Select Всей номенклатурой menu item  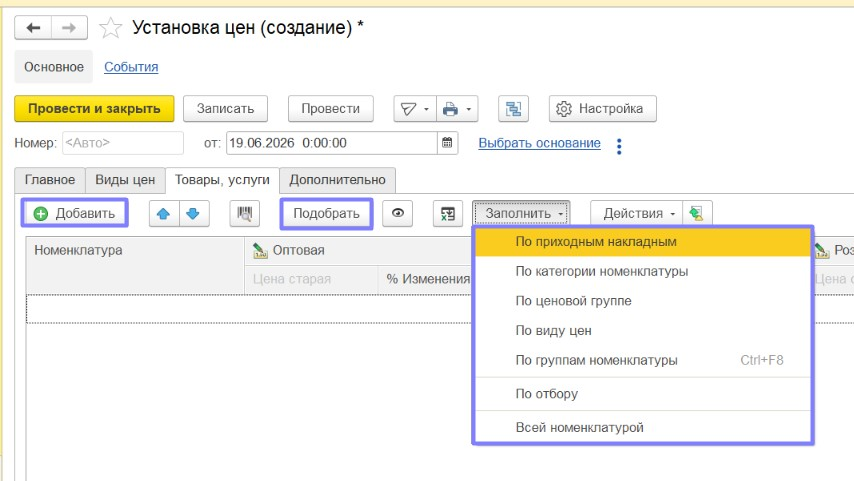[x=643, y=428]
